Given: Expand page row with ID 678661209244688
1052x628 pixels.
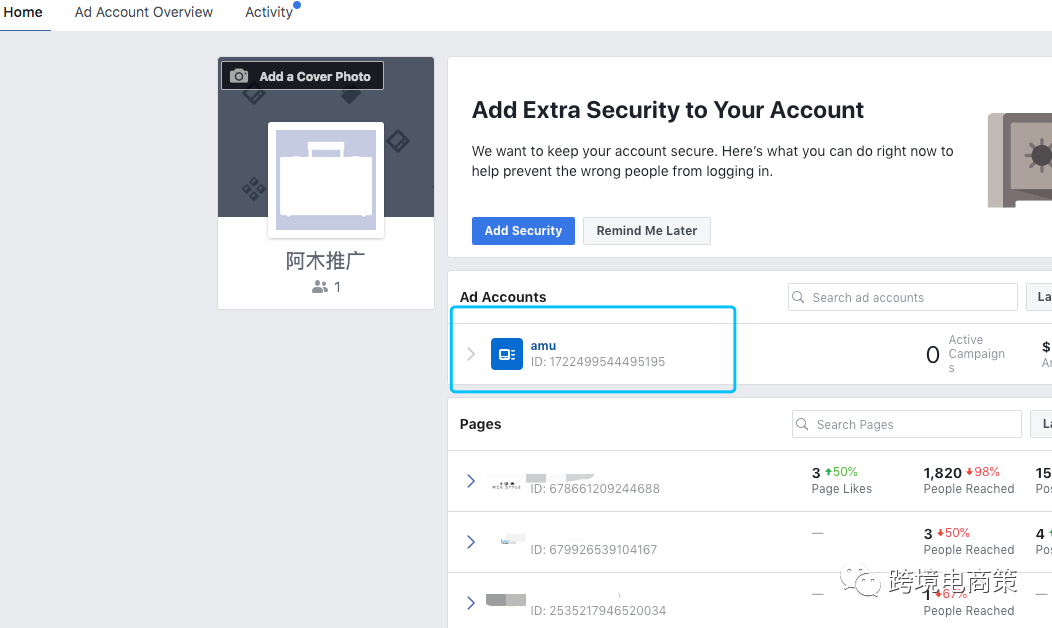Looking at the screenshot, I should (x=471, y=481).
